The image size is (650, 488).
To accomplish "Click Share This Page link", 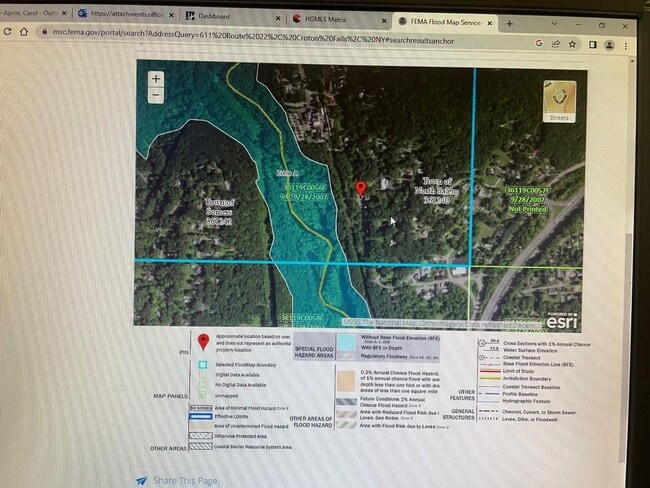I will pos(185,481).
